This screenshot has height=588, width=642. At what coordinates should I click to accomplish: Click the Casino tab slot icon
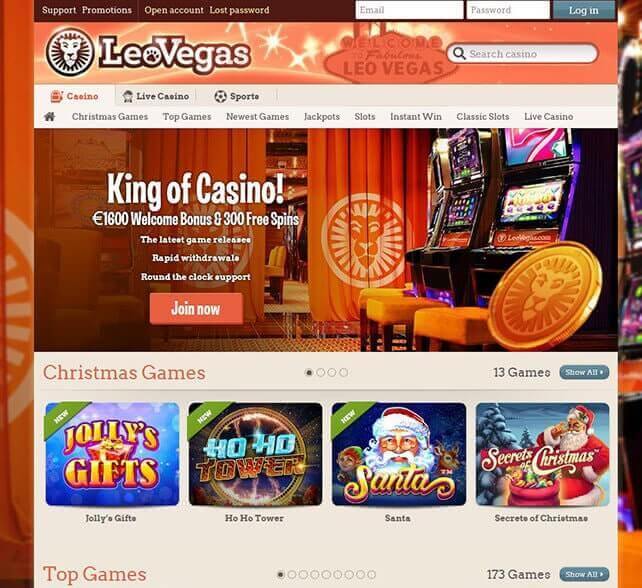[x=56, y=96]
